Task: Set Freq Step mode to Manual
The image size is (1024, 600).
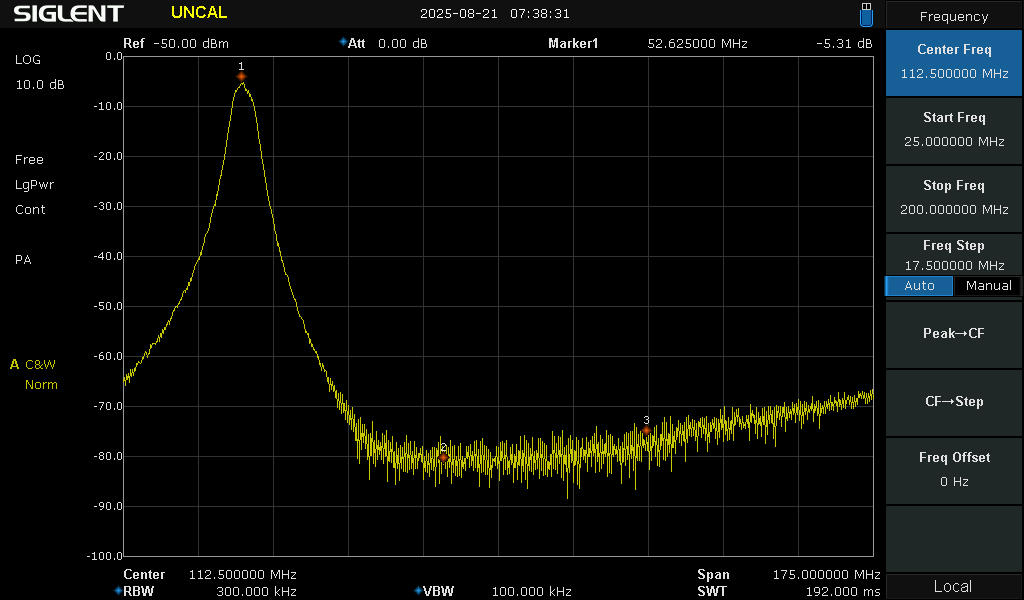Action: (988, 285)
